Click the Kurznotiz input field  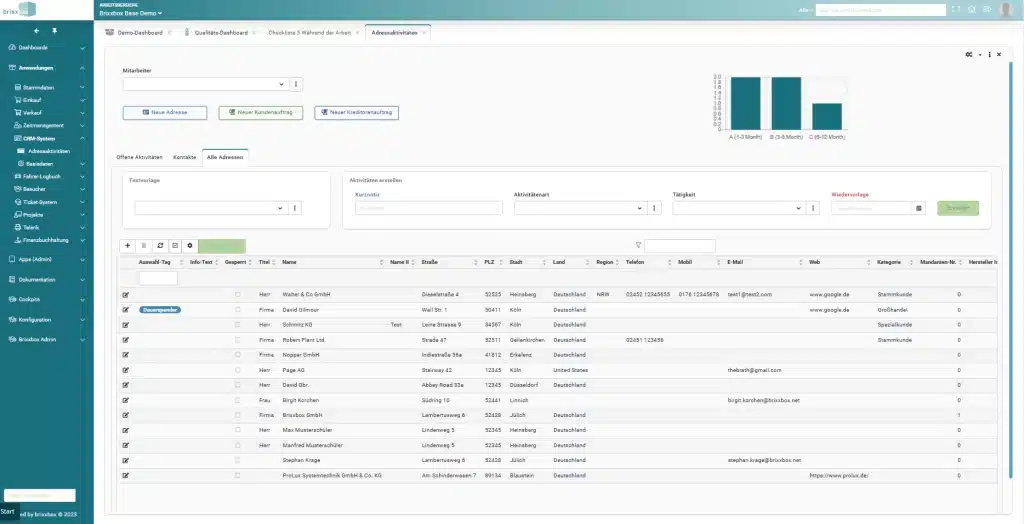[429, 208]
